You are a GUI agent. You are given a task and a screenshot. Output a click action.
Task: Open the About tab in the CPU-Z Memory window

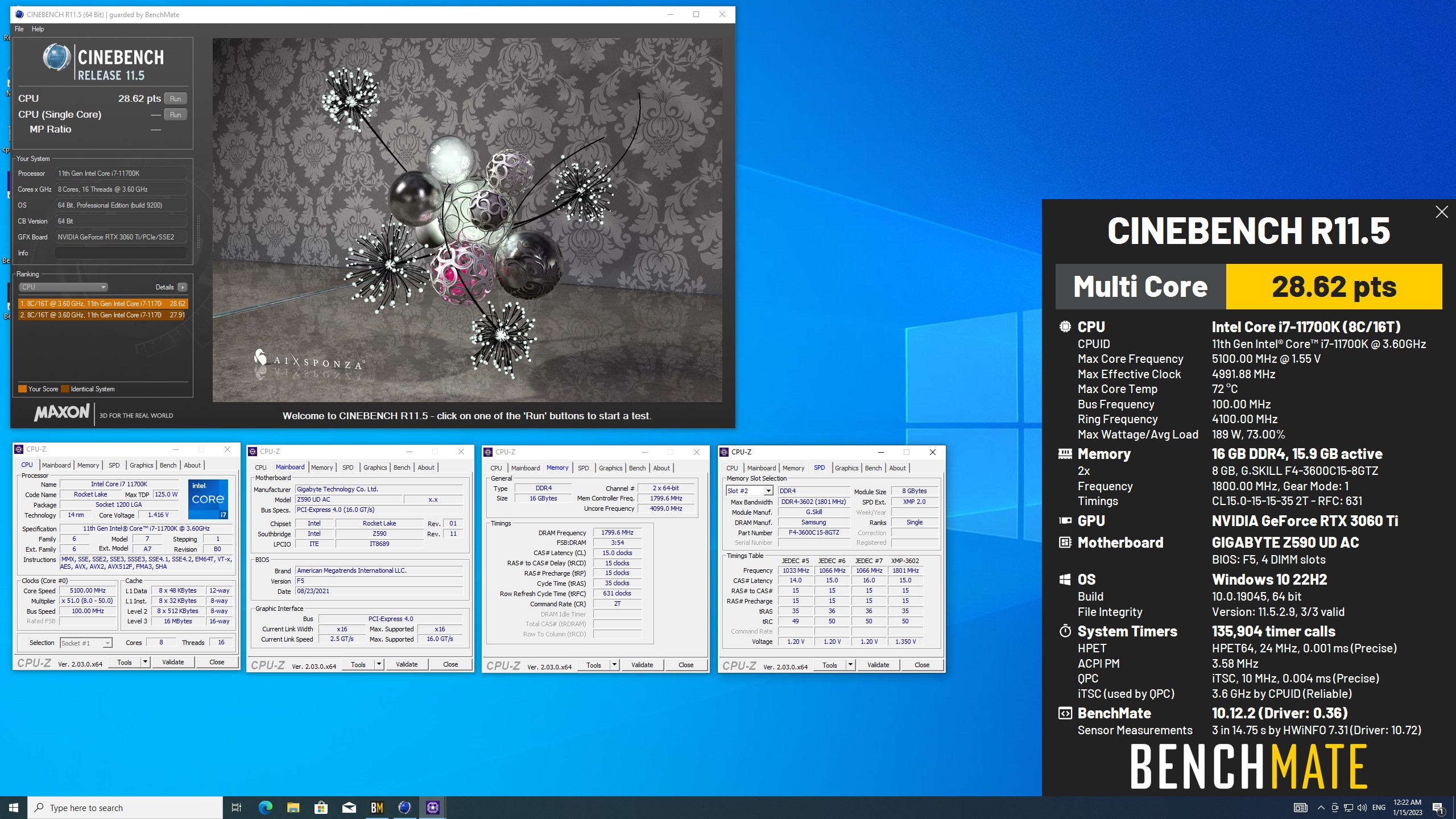pos(661,468)
